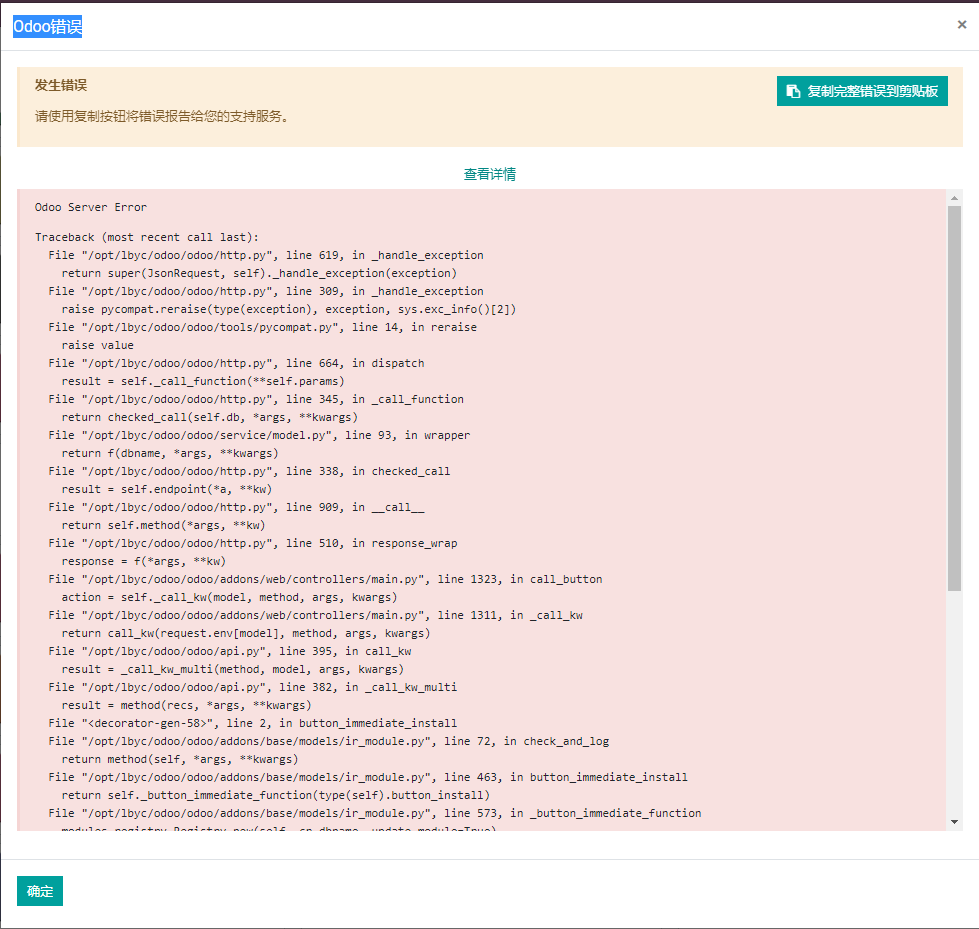This screenshot has width=979, height=929.
Task: Click the traceback scrollbar down arrow
Action: tap(954, 822)
